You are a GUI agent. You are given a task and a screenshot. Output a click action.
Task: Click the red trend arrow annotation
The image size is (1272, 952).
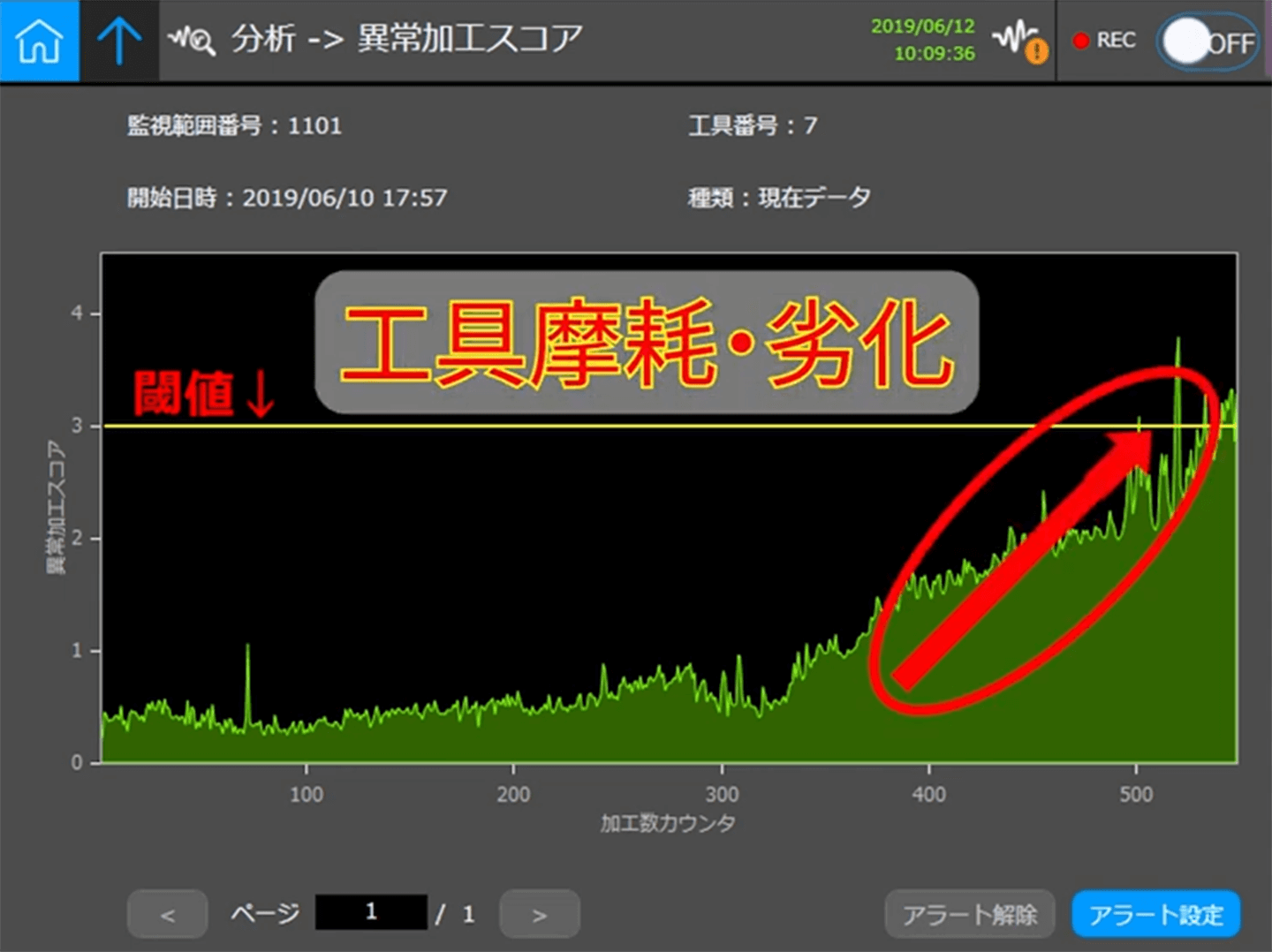click(1025, 556)
